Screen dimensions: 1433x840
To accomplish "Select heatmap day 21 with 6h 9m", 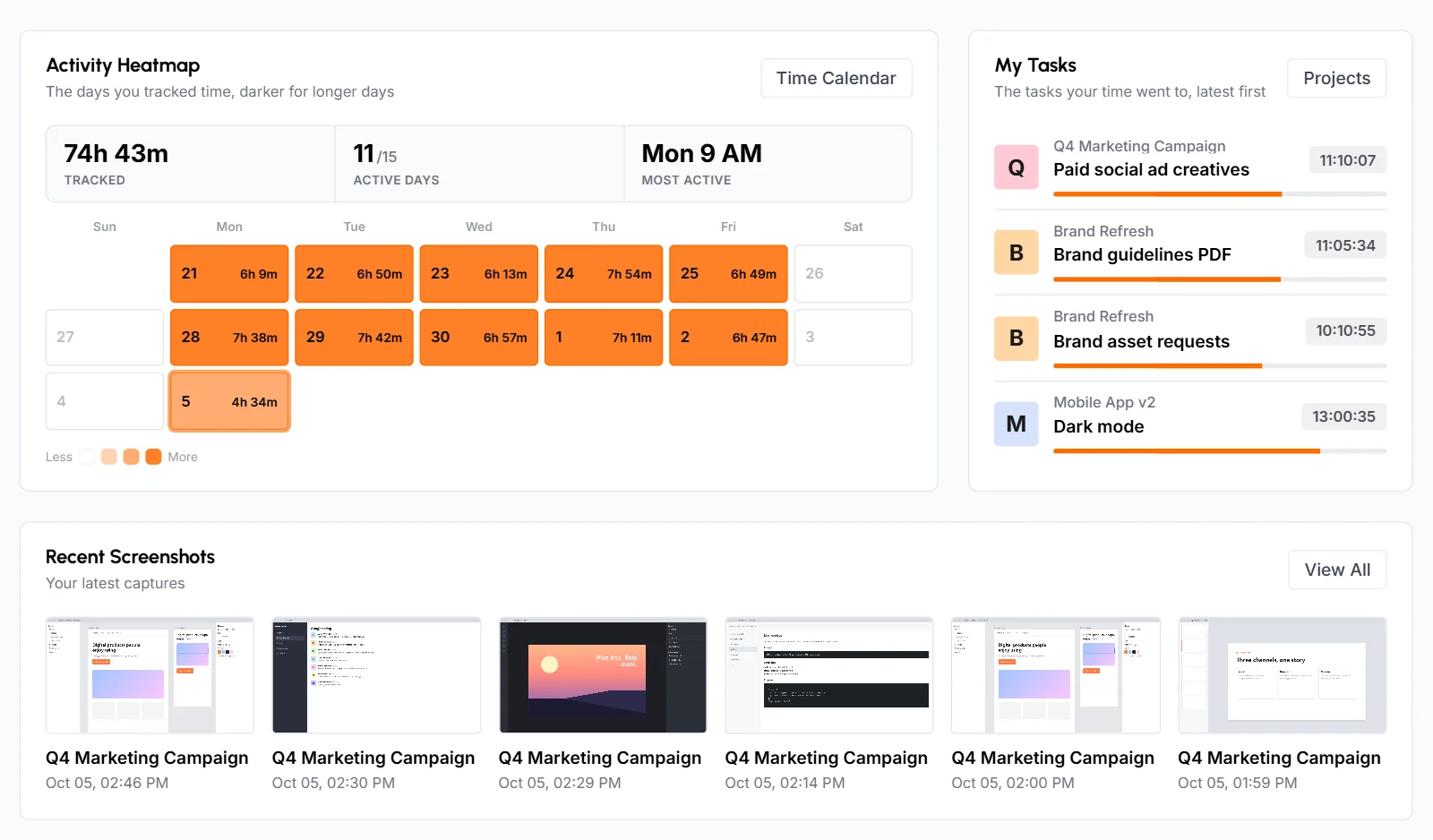I will tap(229, 273).
